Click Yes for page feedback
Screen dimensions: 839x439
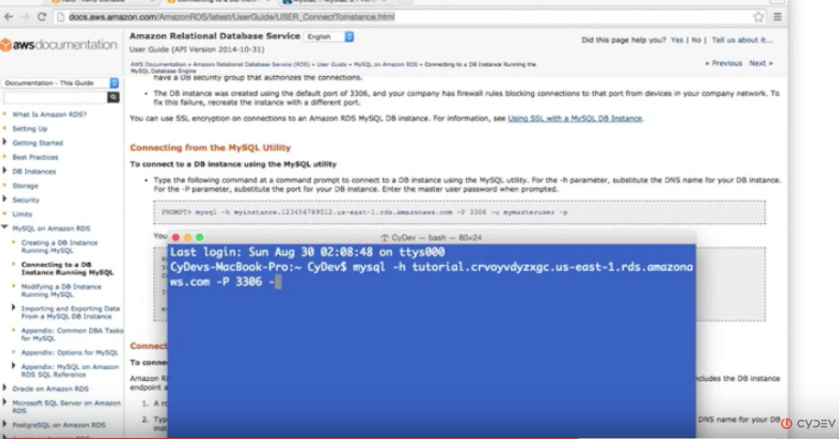coord(677,40)
